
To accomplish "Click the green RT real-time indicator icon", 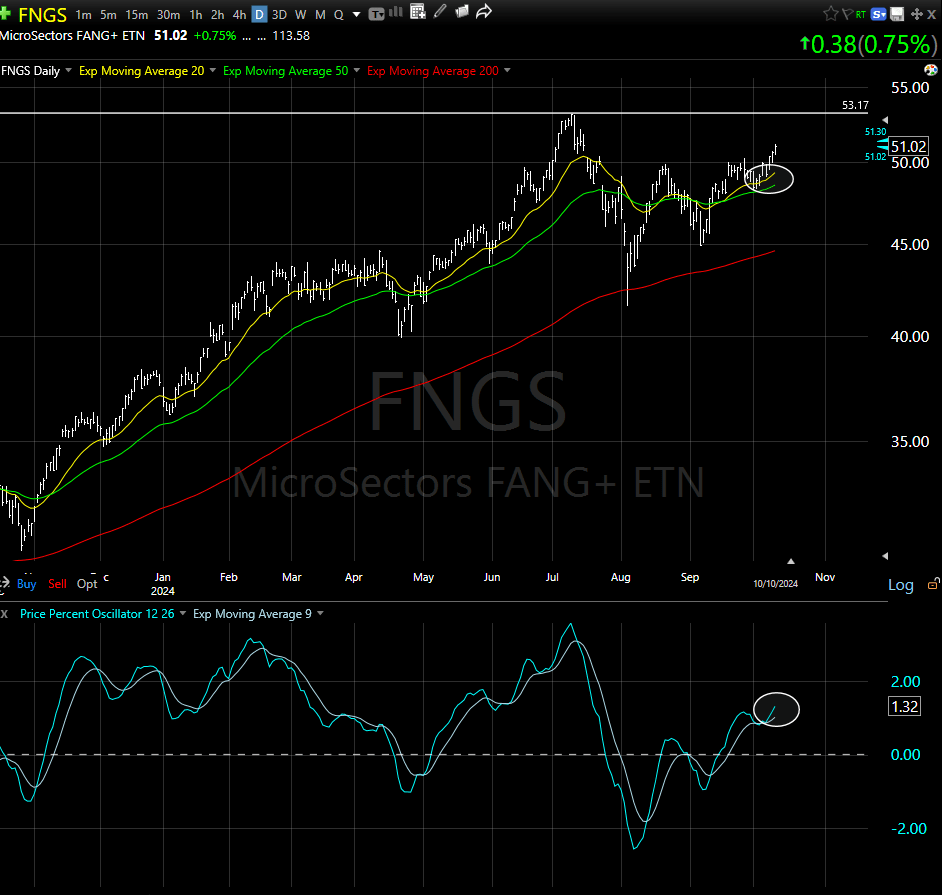I will pos(860,13).
